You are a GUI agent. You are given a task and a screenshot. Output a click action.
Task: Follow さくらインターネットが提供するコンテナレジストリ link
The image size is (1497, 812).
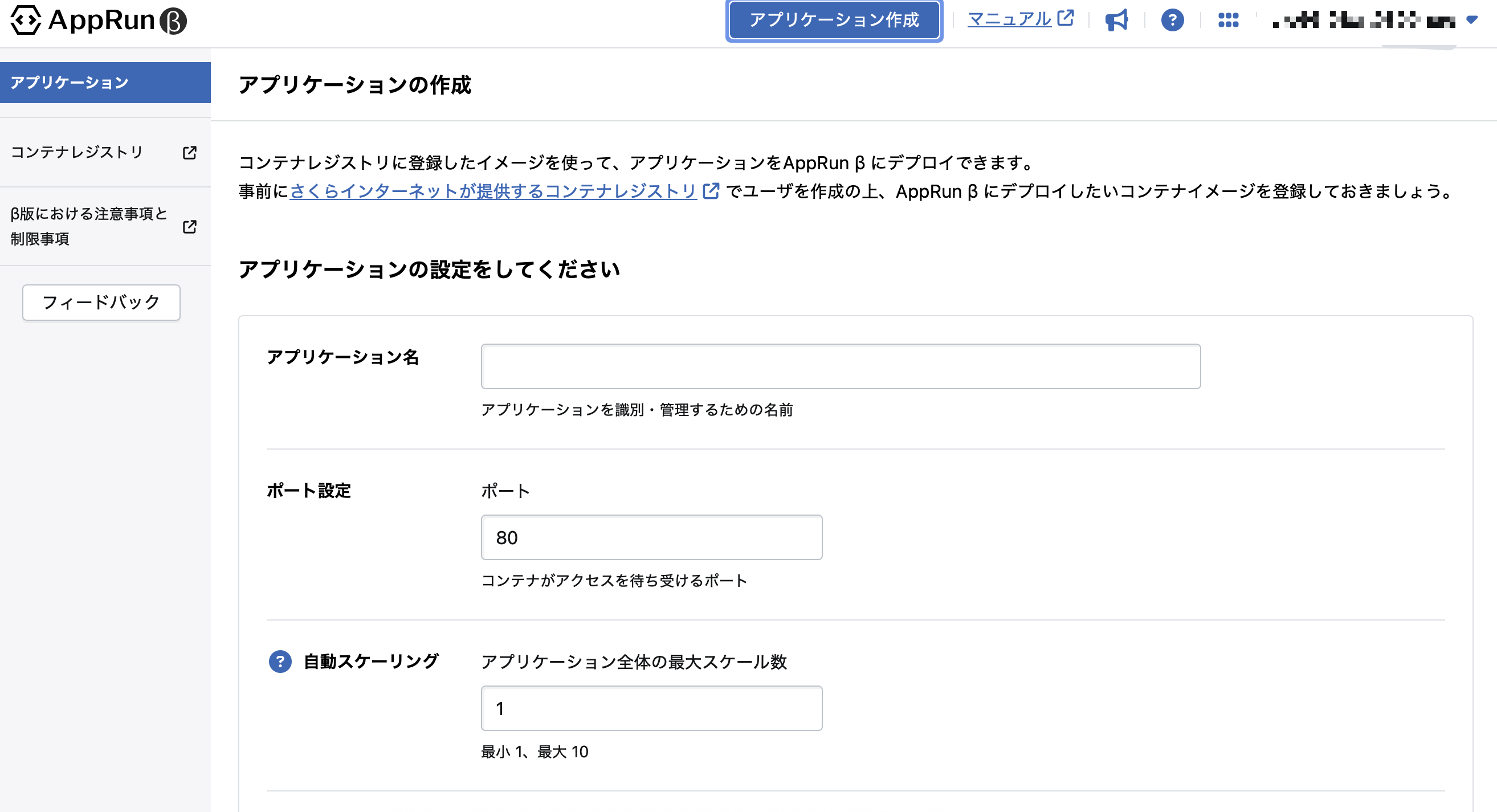point(493,191)
